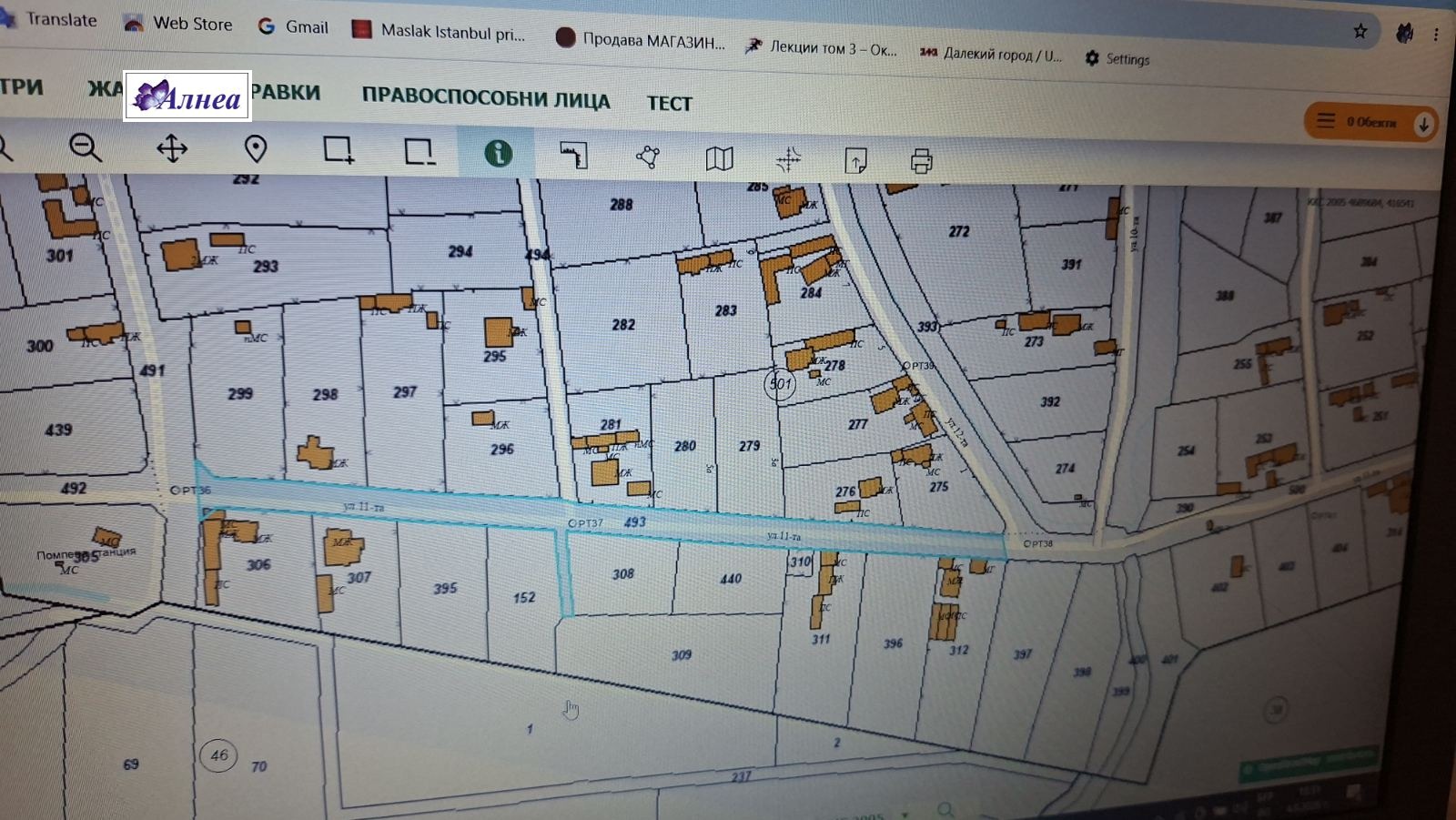The image size is (1456, 820).
Task: Click parcel 392 on the map
Action: pos(1050,401)
